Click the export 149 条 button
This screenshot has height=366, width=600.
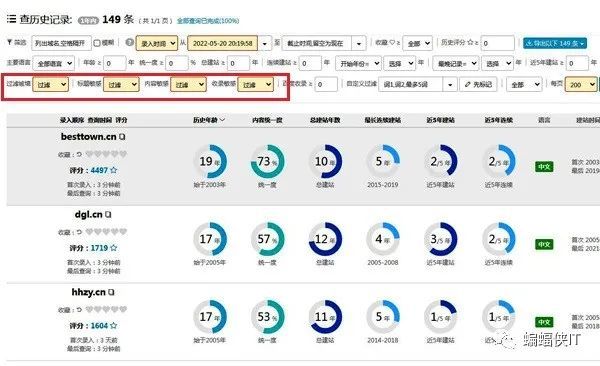coord(555,43)
